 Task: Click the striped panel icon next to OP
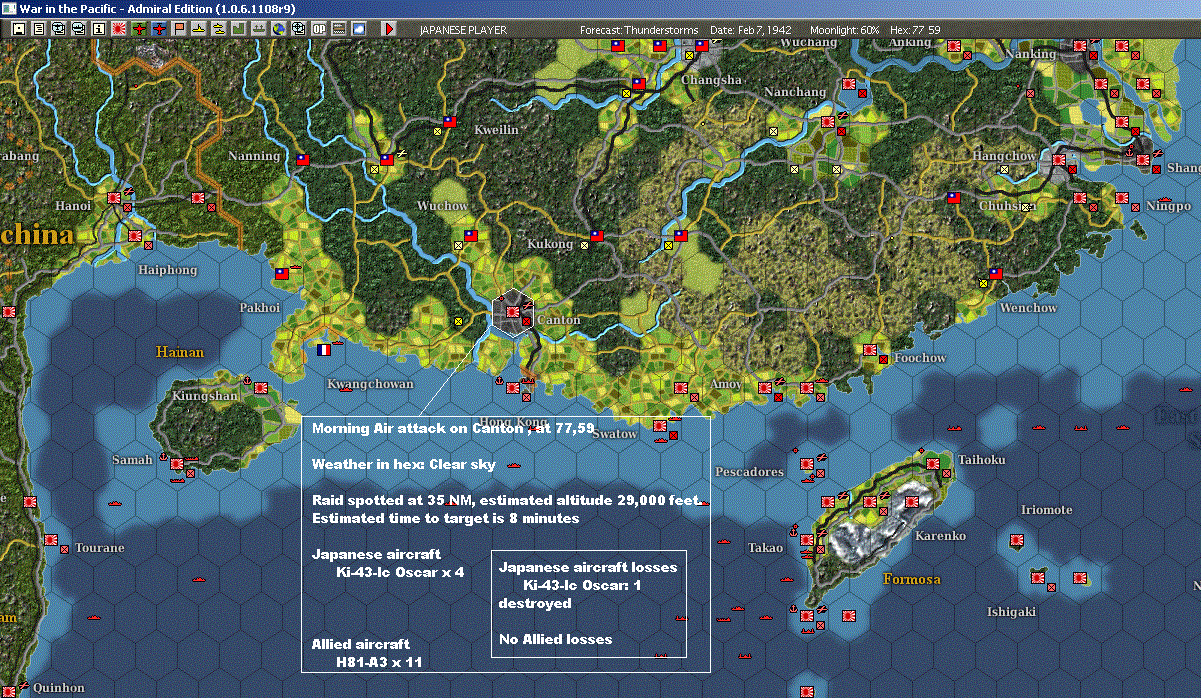[x=338, y=29]
